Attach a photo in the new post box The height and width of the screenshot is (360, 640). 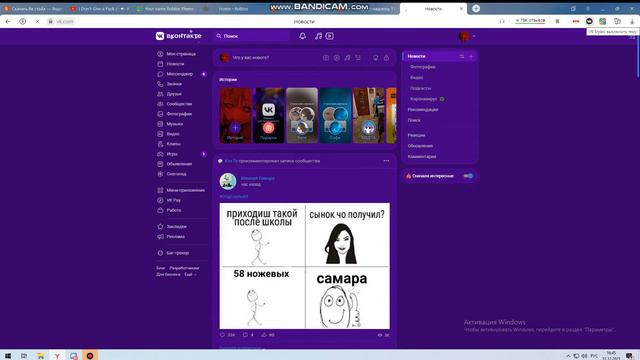click(326, 58)
